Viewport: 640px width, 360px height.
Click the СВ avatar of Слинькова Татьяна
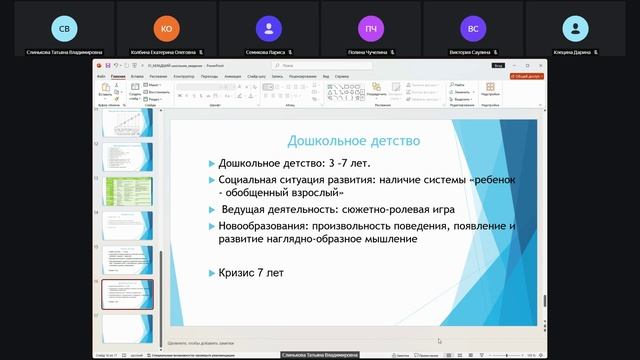(x=64, y=29)
